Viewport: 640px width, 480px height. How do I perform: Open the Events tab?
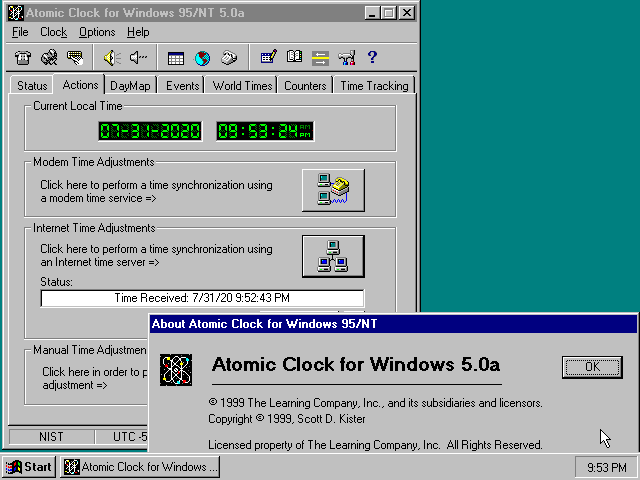pos(182,86)
